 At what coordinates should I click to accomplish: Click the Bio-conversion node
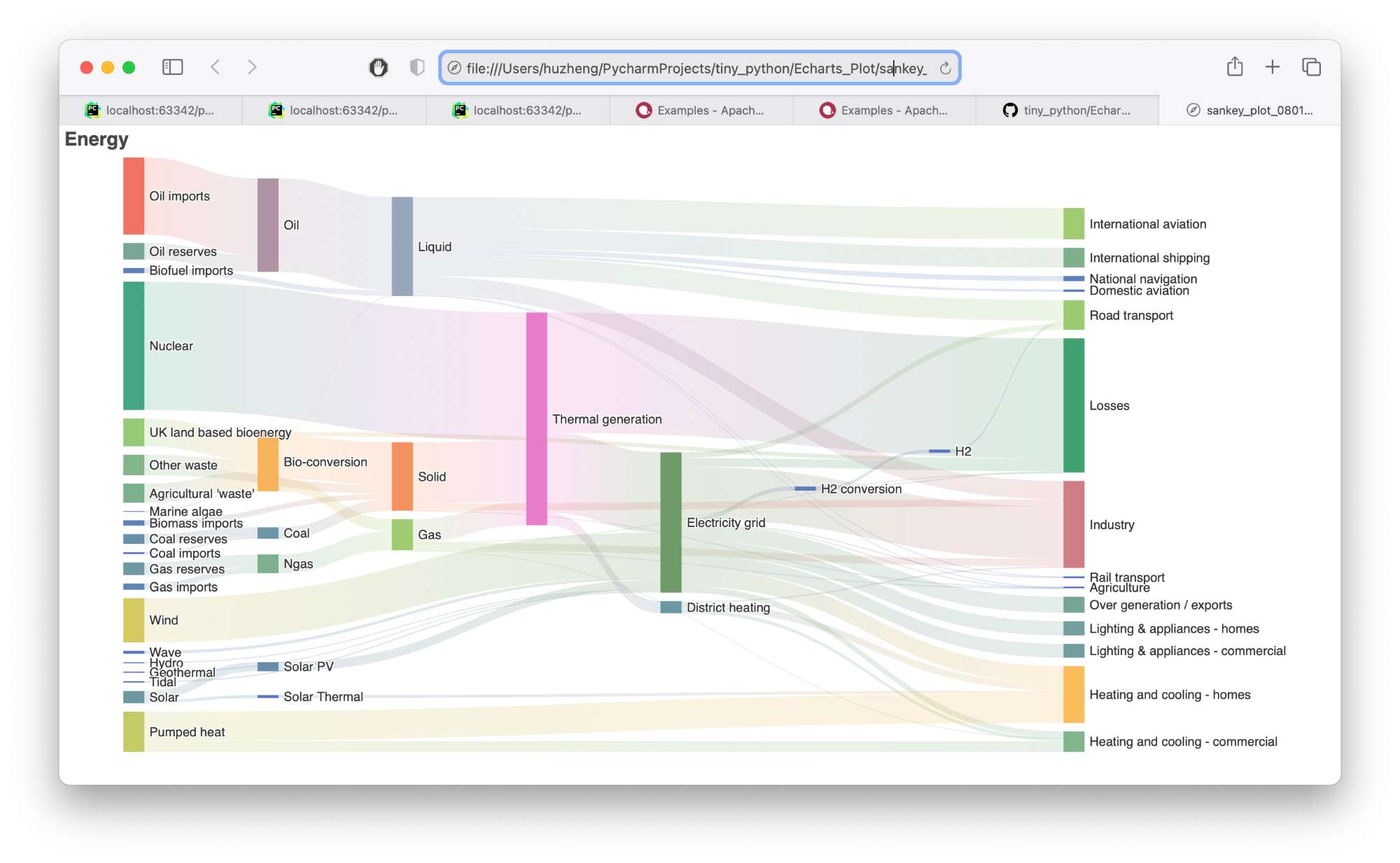(268, 463)
